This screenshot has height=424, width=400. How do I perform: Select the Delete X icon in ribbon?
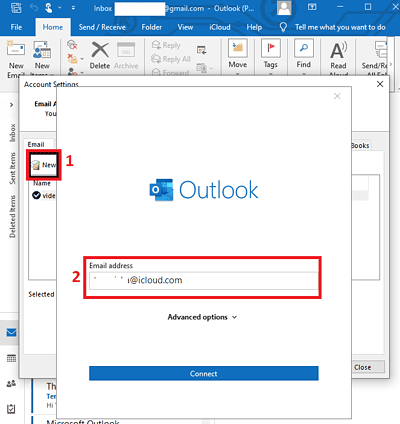(x=100, y=50)
